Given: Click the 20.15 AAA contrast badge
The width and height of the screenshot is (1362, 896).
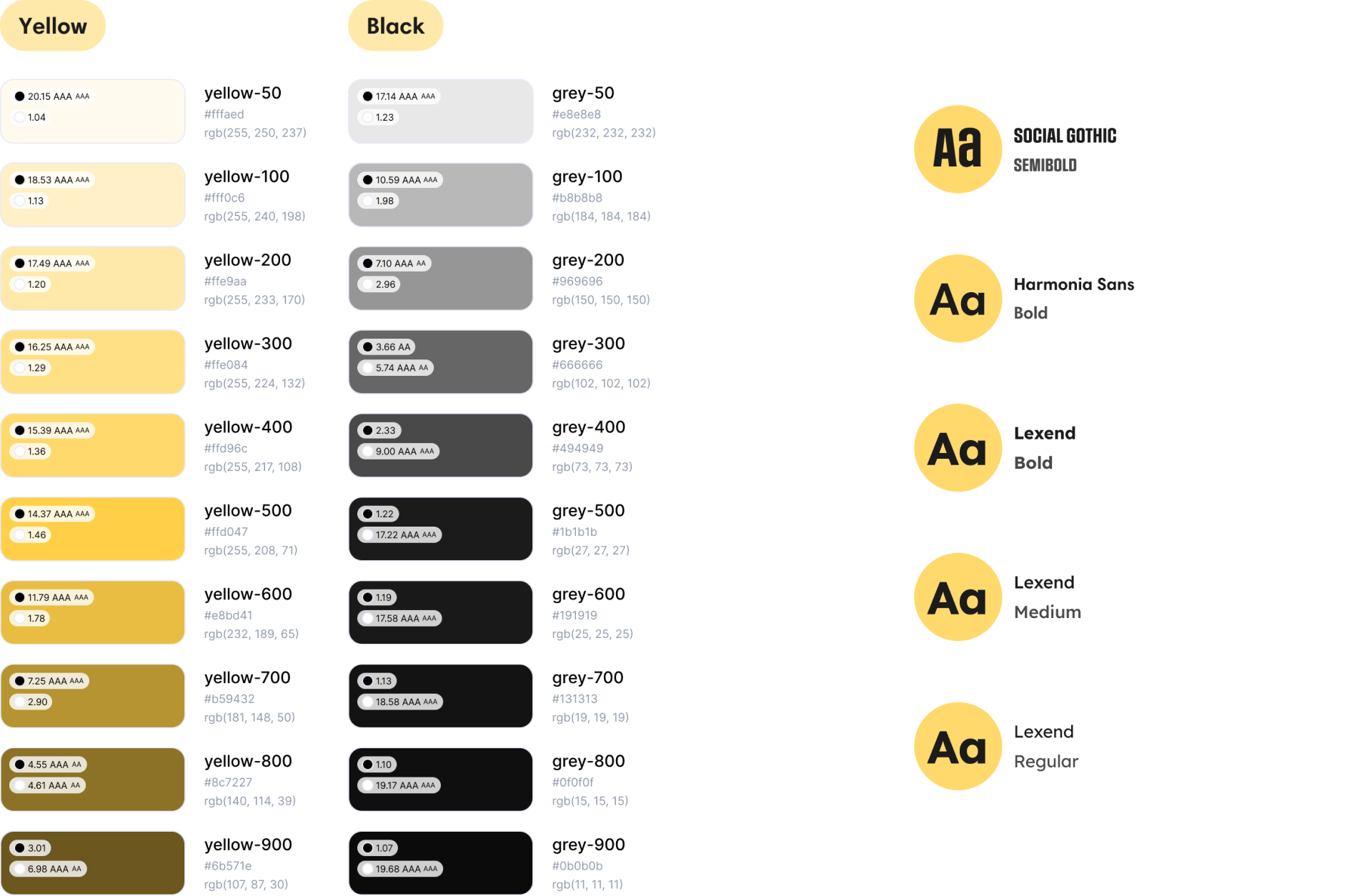Looking at the screenshot, I should [x=53, y=96].
